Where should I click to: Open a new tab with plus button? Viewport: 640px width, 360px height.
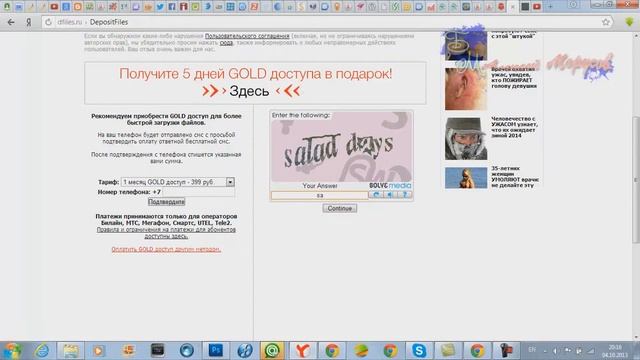click(x=550, y=7)
